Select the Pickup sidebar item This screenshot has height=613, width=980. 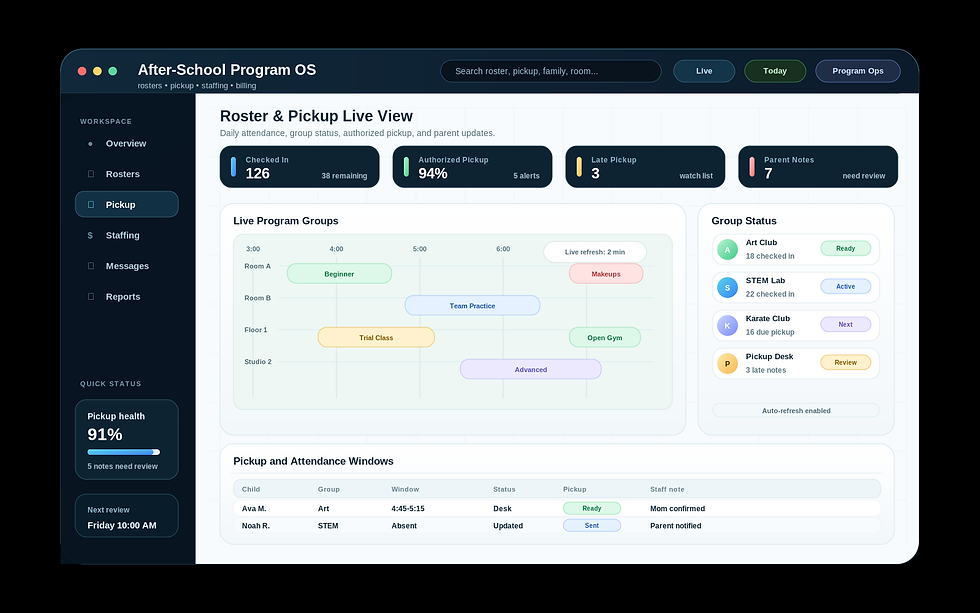[127, 204]
